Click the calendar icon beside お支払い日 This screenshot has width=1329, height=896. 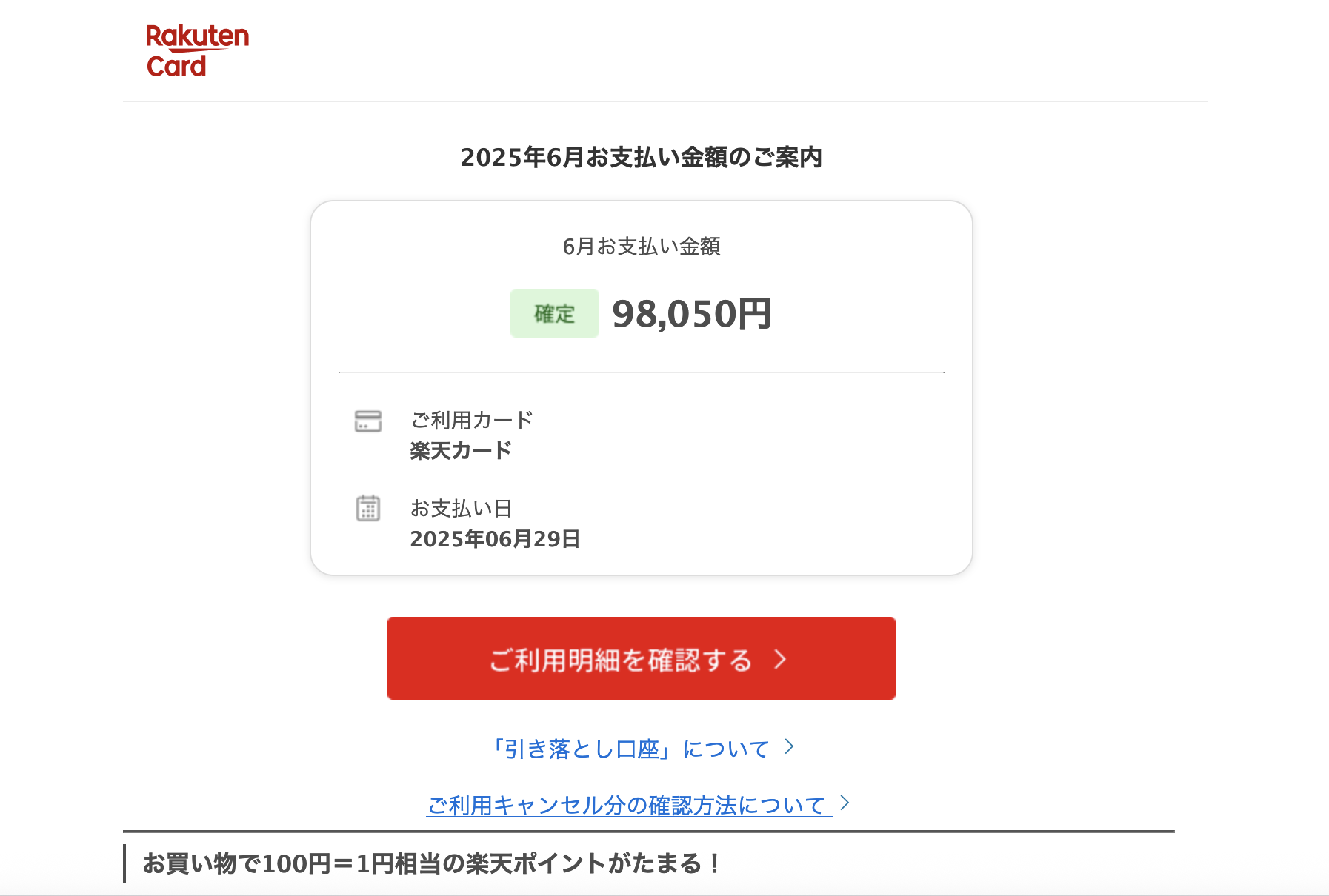click(x=368, y=508)
